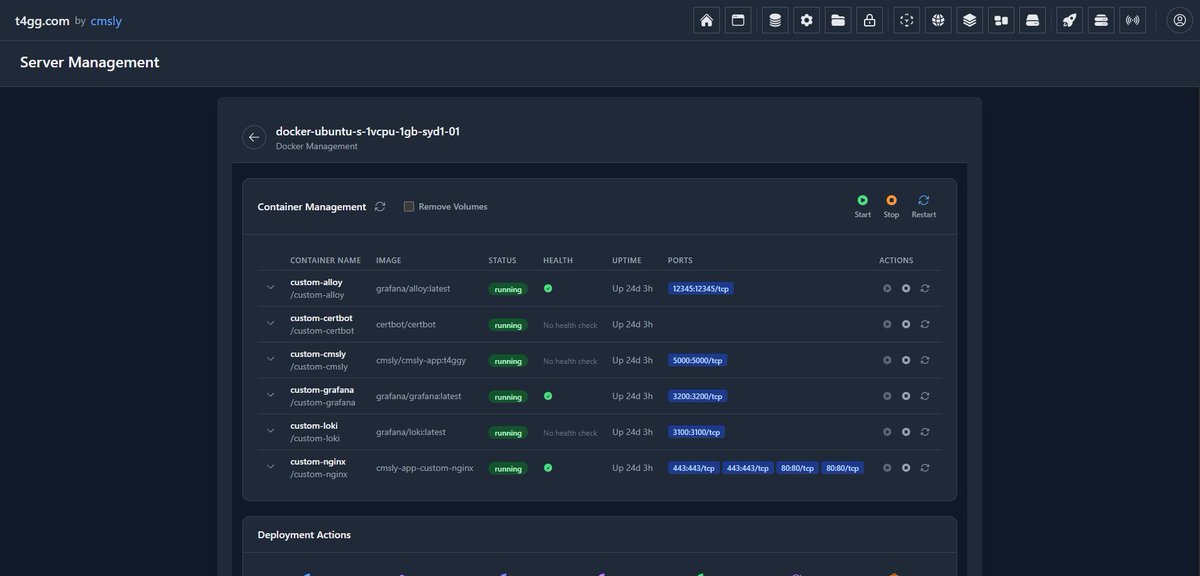Viewport: 1200px width, 576px height.
Task: Open the browser window icon in navigation
Action: tap(738, 20)
